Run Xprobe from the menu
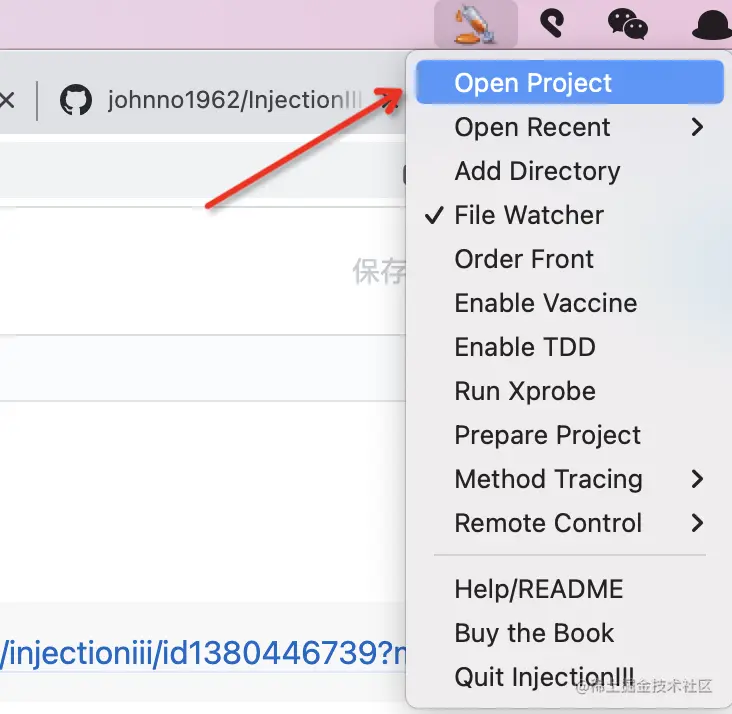Viewport: 732px width, 714px height. pyautogui.click(x=525, y=391)
